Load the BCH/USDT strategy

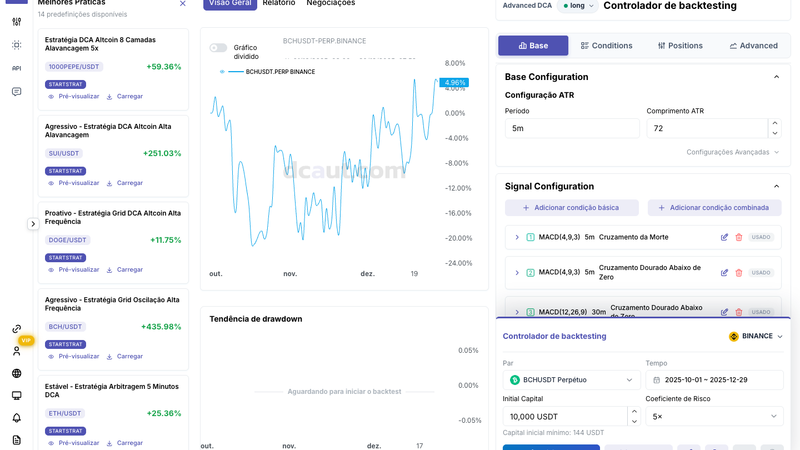(x=124, y=357)
